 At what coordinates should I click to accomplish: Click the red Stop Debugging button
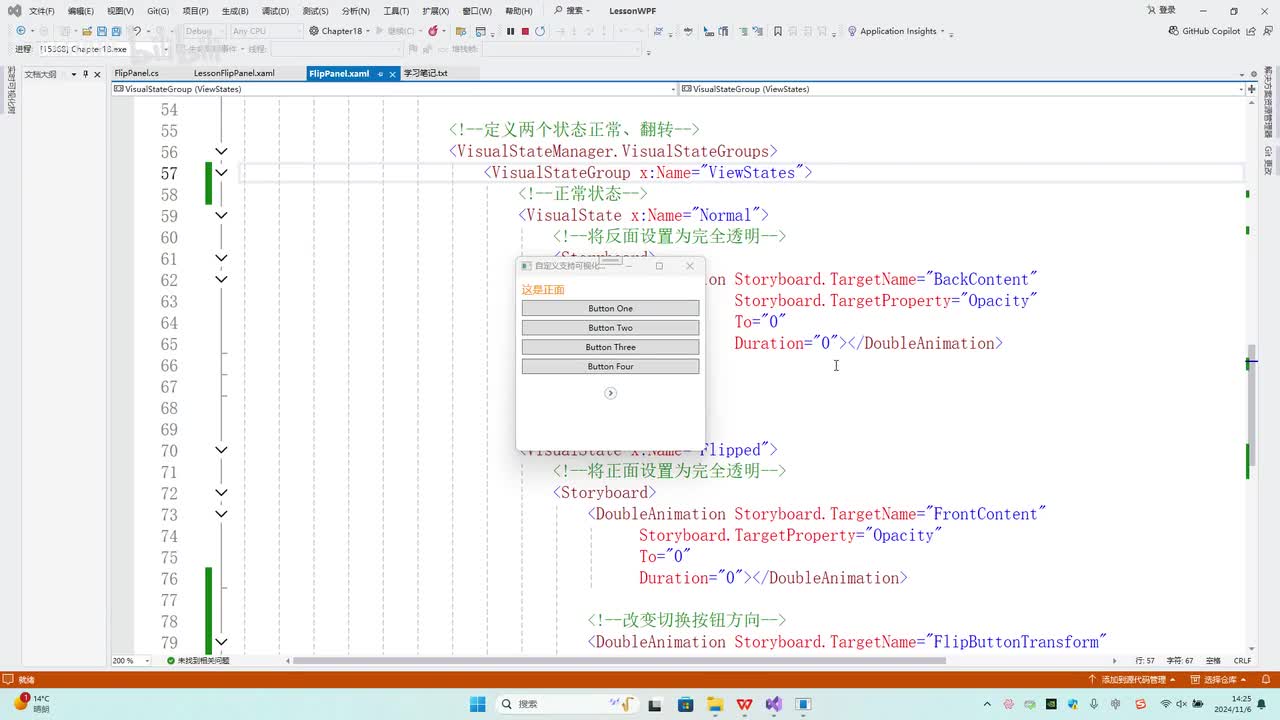coord(525,31)
